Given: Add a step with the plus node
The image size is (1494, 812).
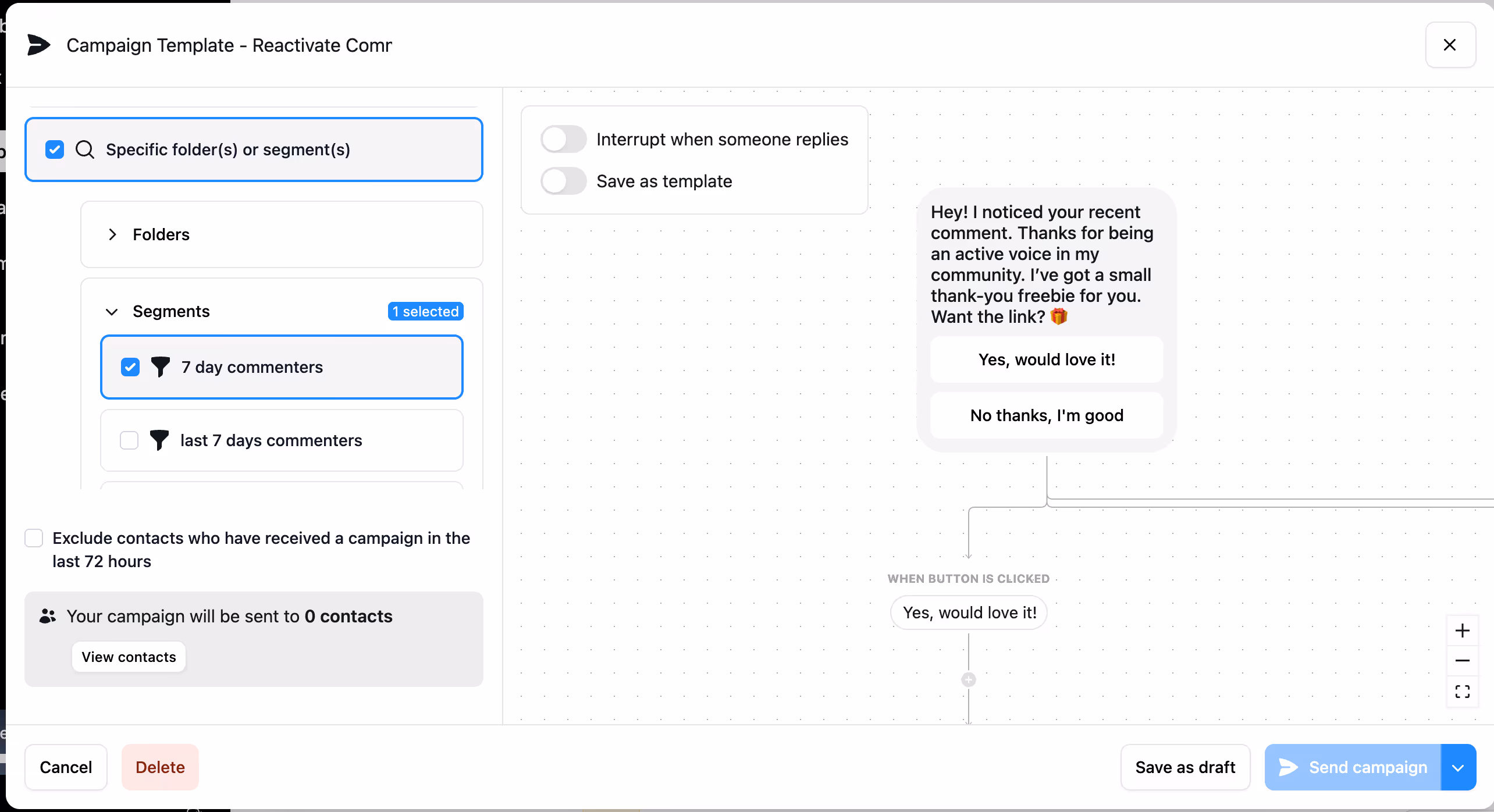Looking at the screenshot, I should (x=969, y=679).
